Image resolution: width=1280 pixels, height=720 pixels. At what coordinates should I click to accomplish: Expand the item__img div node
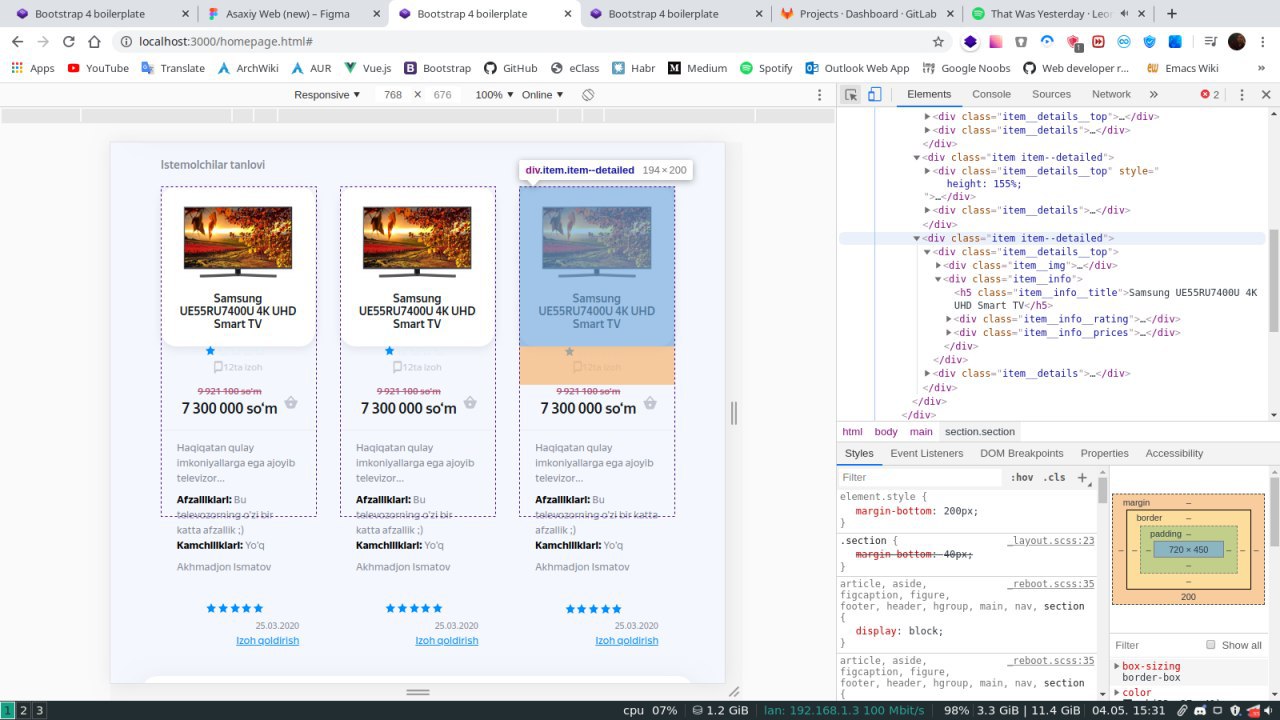[x=939, y=265]
